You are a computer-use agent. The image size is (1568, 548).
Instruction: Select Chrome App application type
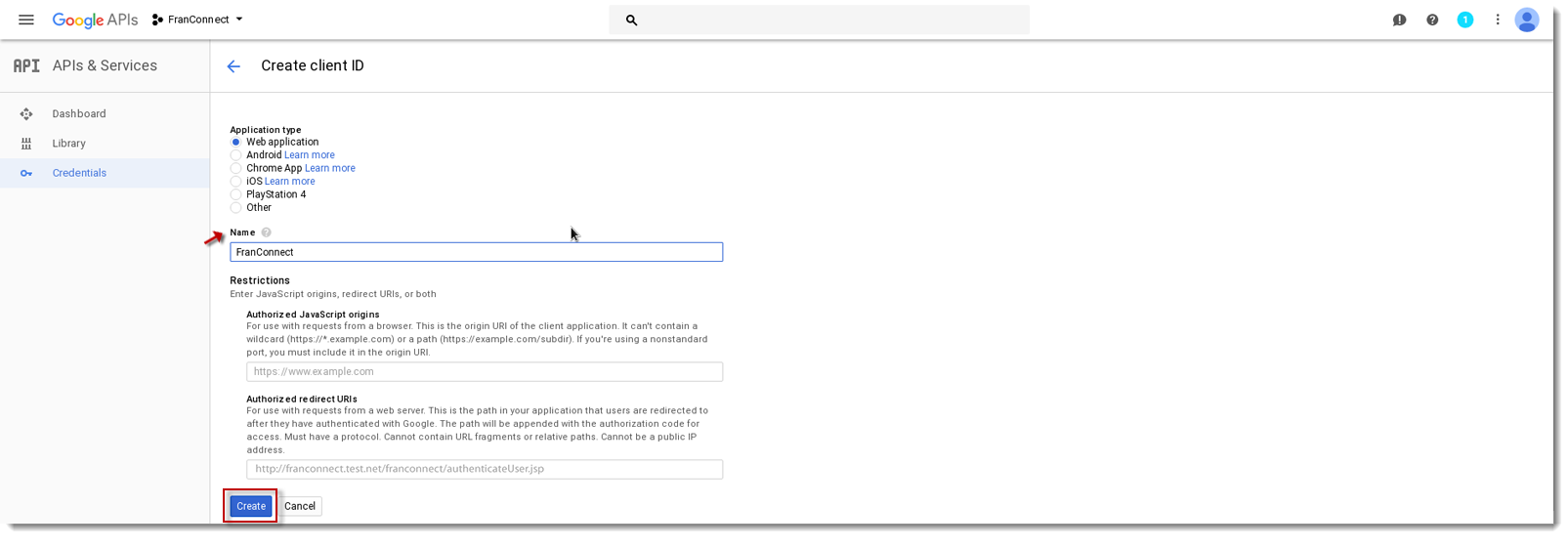(x=235, y=168)
